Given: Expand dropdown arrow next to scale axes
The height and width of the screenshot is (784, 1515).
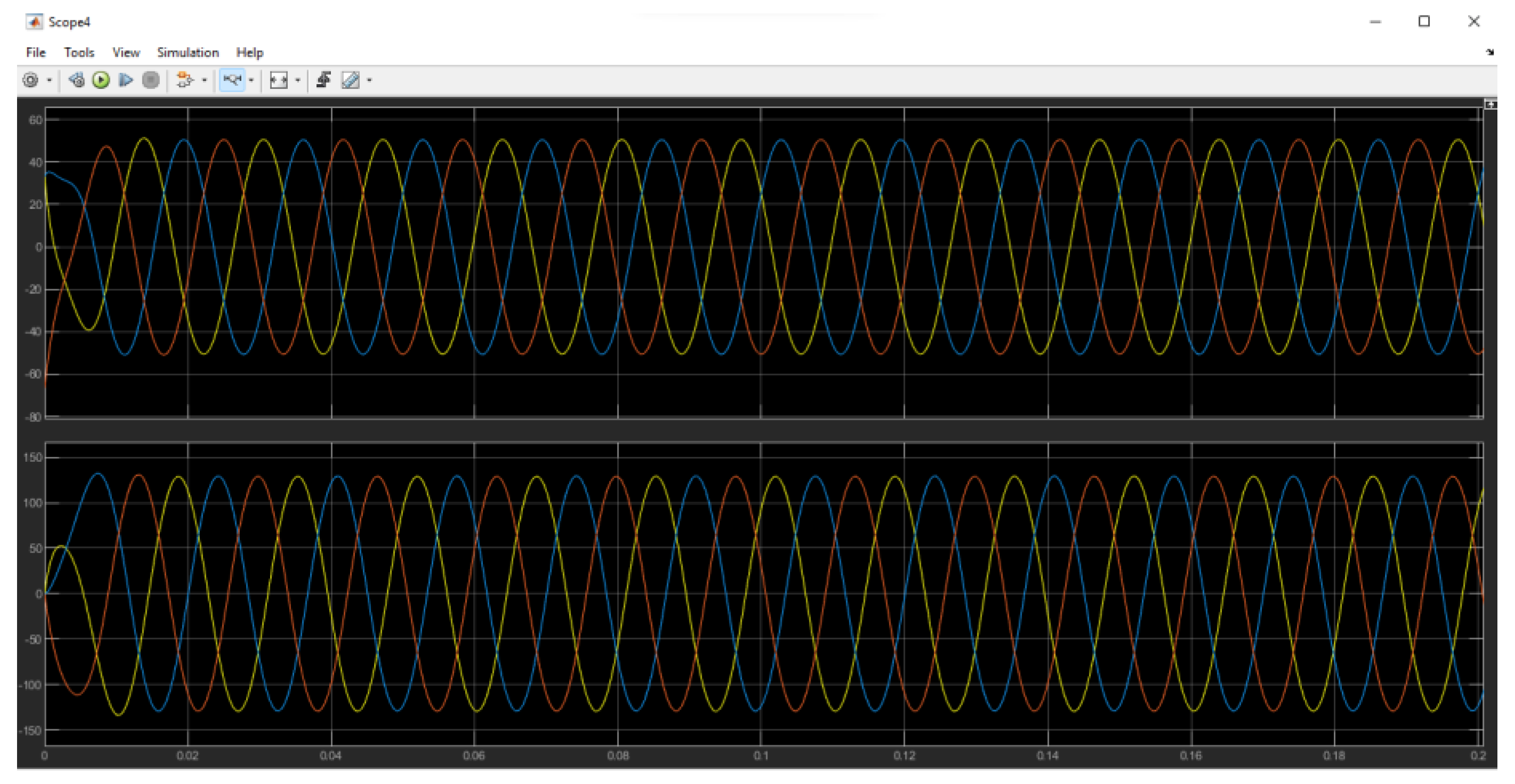Looking at the screenshot, I should (x=297, y=80).
